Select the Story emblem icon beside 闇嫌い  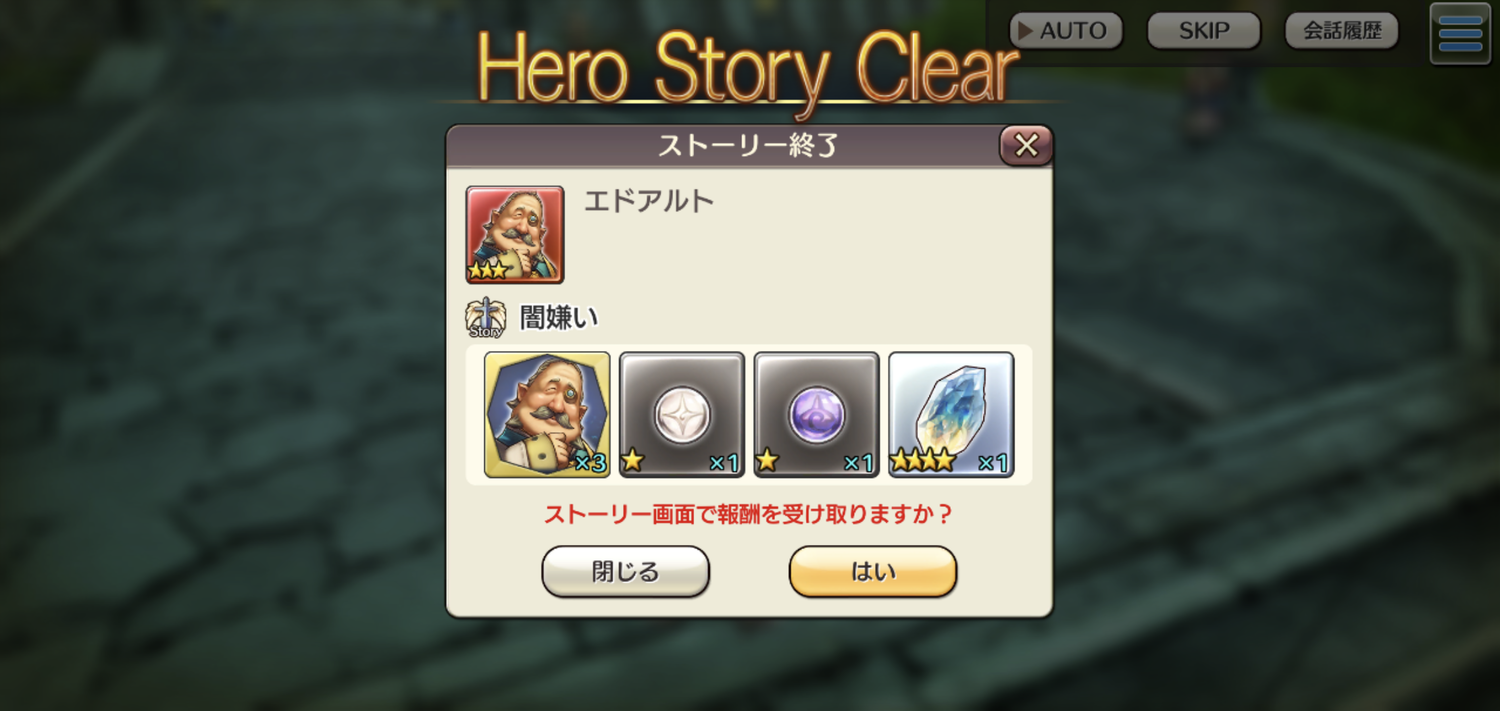(485, 318)
